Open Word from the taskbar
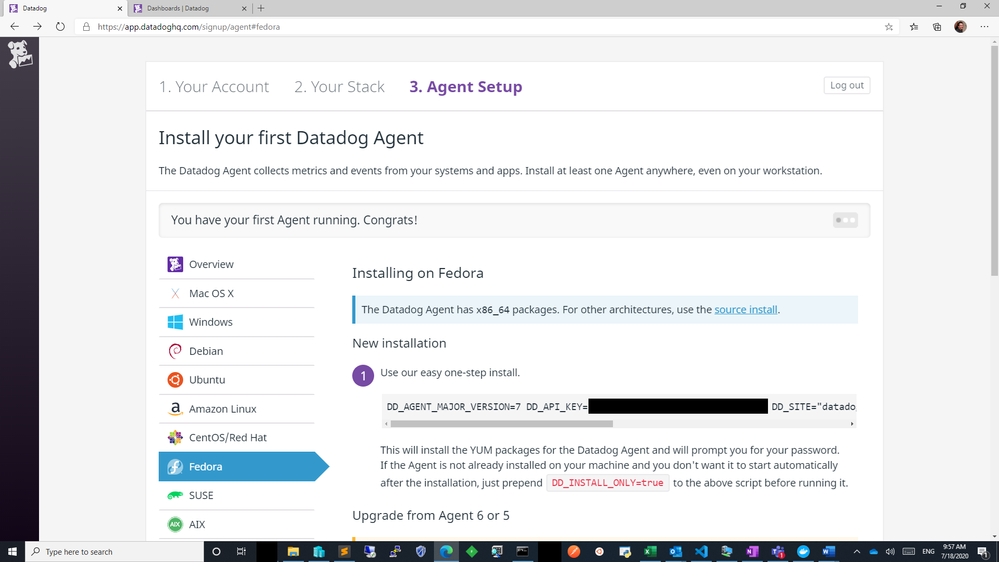The height and width of the screenshot is (562, 999). 829,552
